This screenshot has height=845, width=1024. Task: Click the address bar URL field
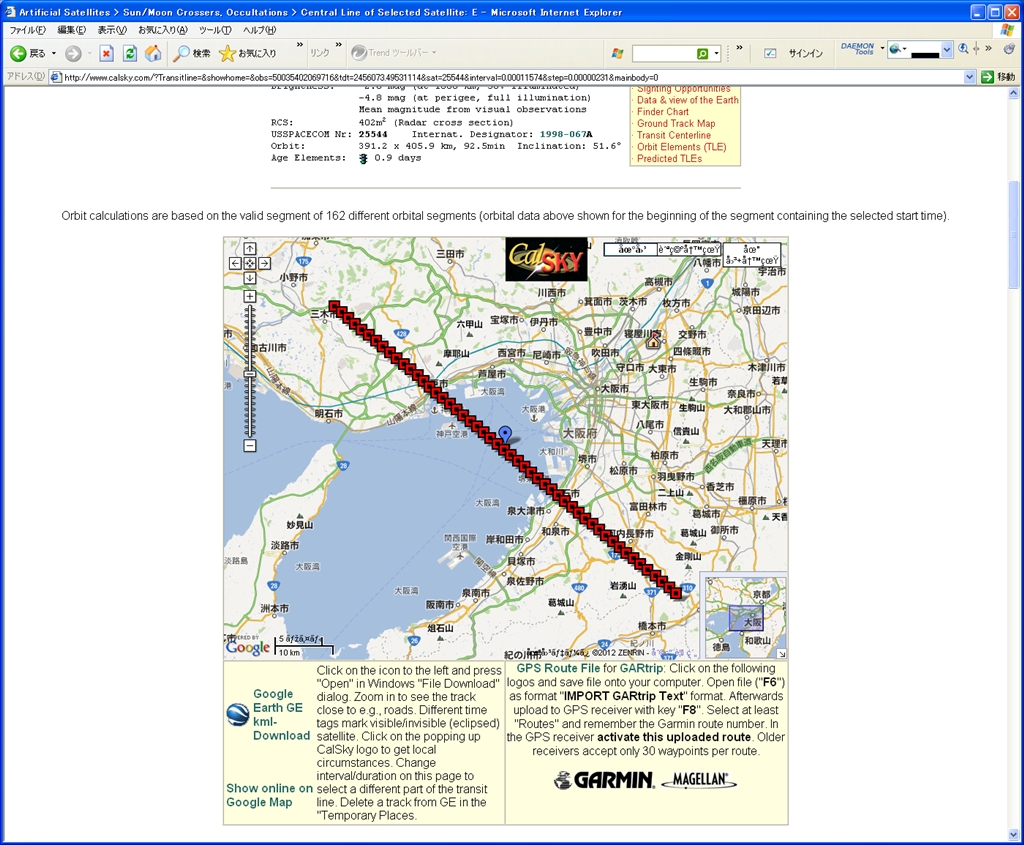513,77
